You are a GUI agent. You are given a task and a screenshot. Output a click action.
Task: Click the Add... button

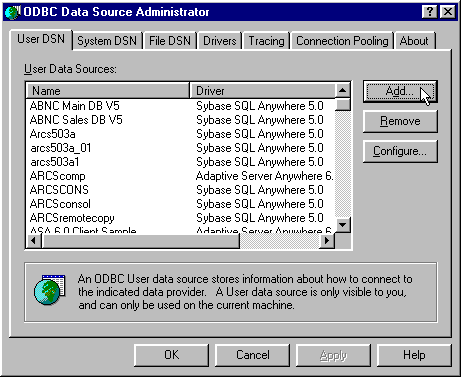click(x=400, y=91)
